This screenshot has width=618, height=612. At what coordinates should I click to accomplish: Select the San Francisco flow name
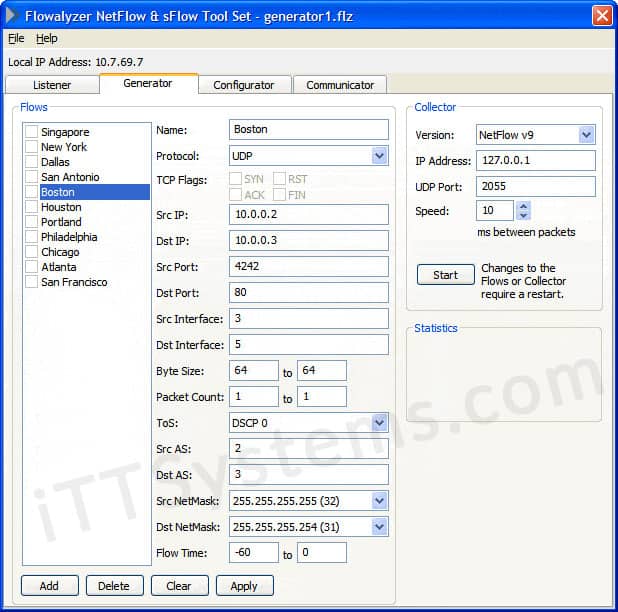[x=74, y=282]
